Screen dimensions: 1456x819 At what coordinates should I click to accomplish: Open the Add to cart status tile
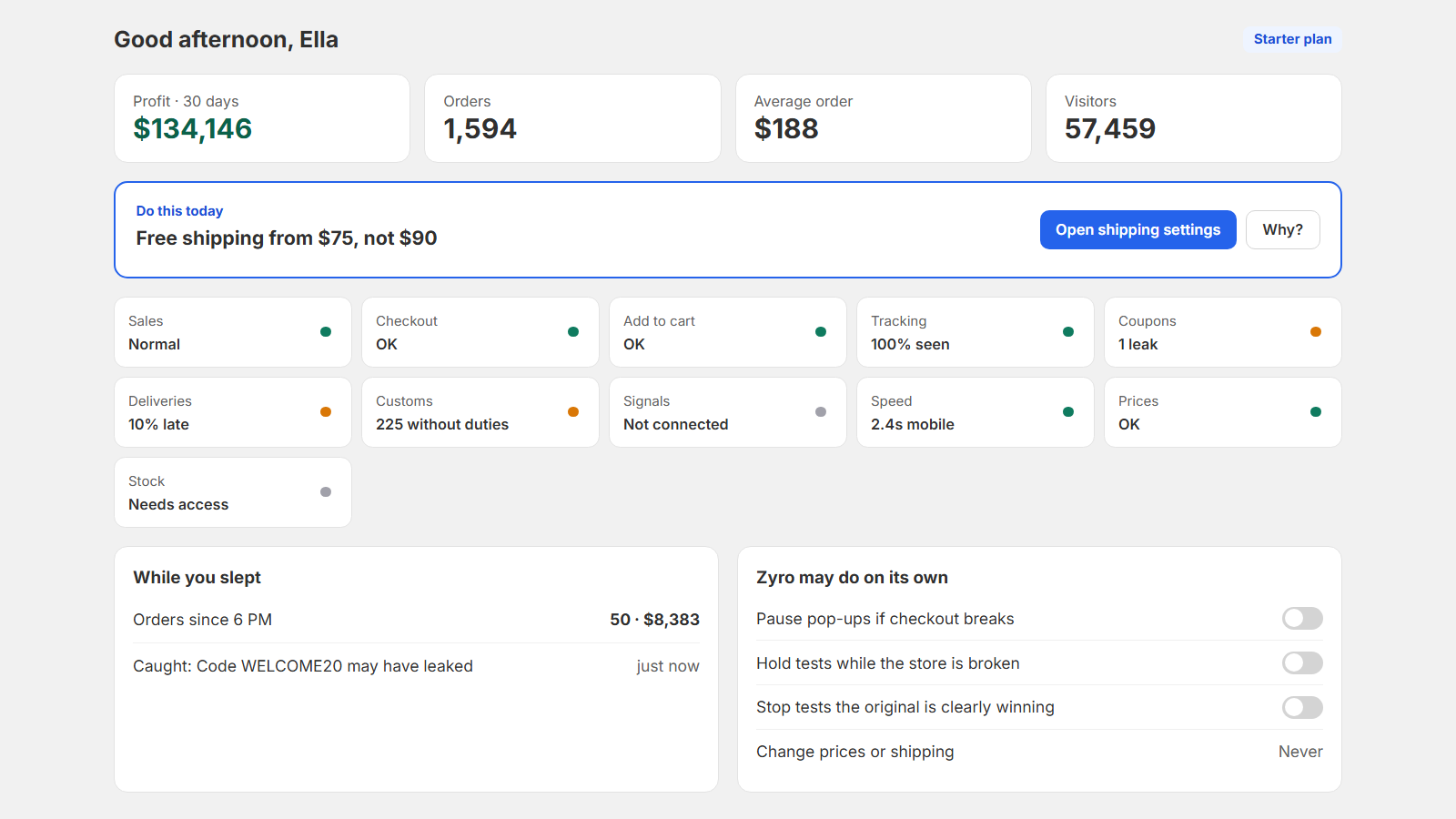coord(728,332)
